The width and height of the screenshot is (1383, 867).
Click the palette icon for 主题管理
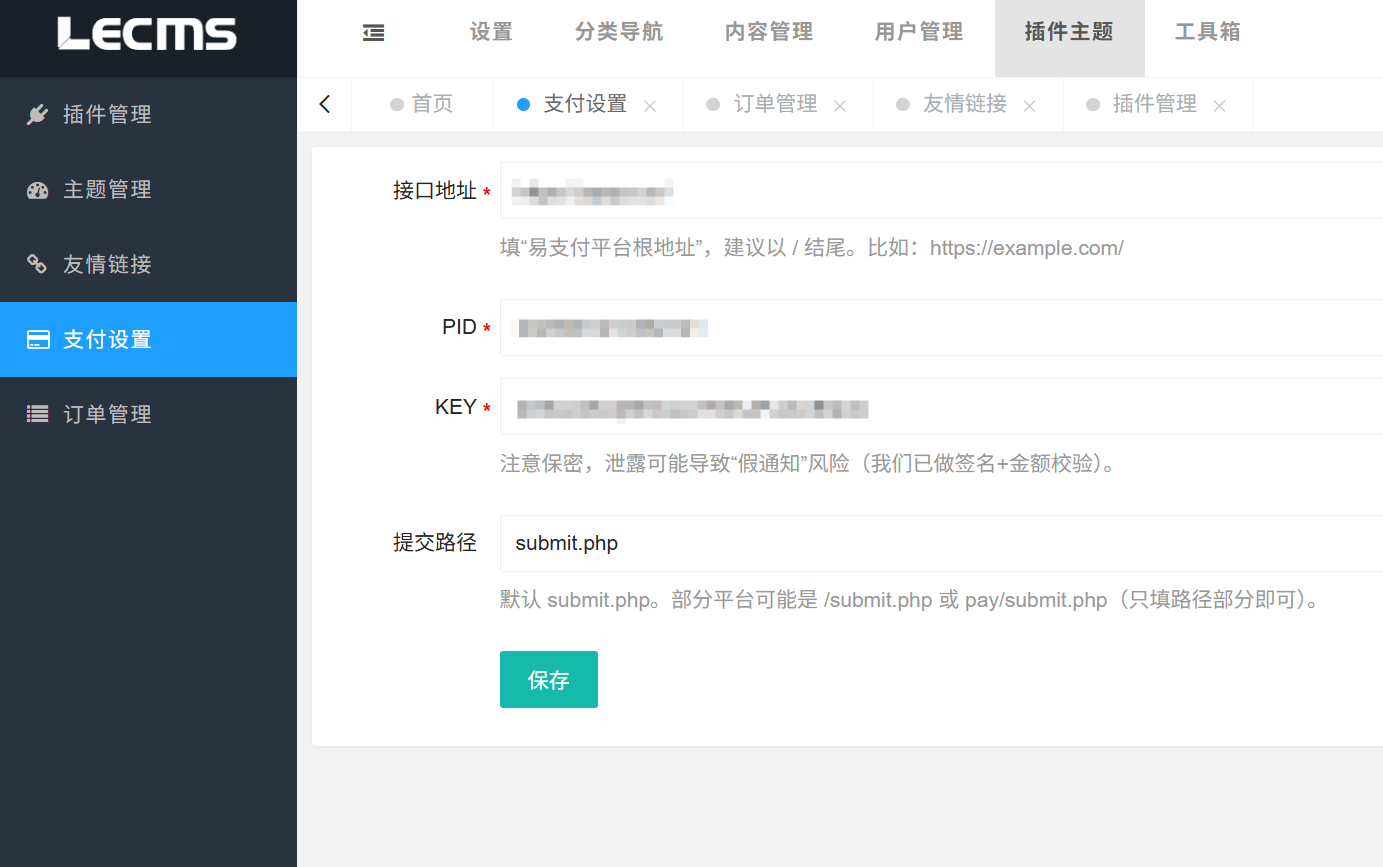pyautogui.click(x=37, y=190)
